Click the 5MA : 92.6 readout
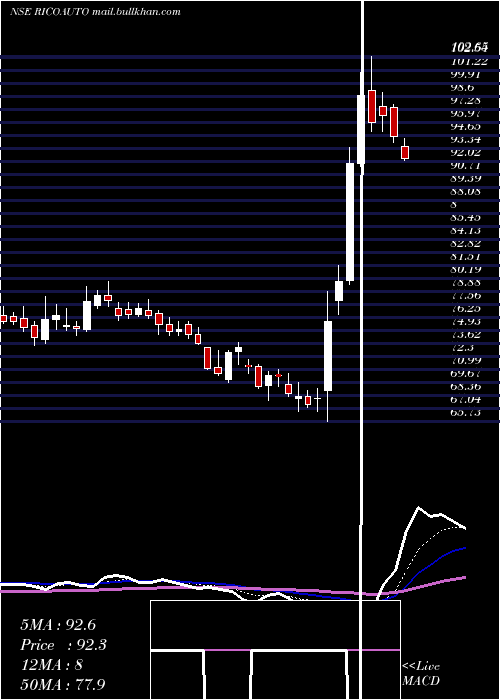 [x=58, y=625]
